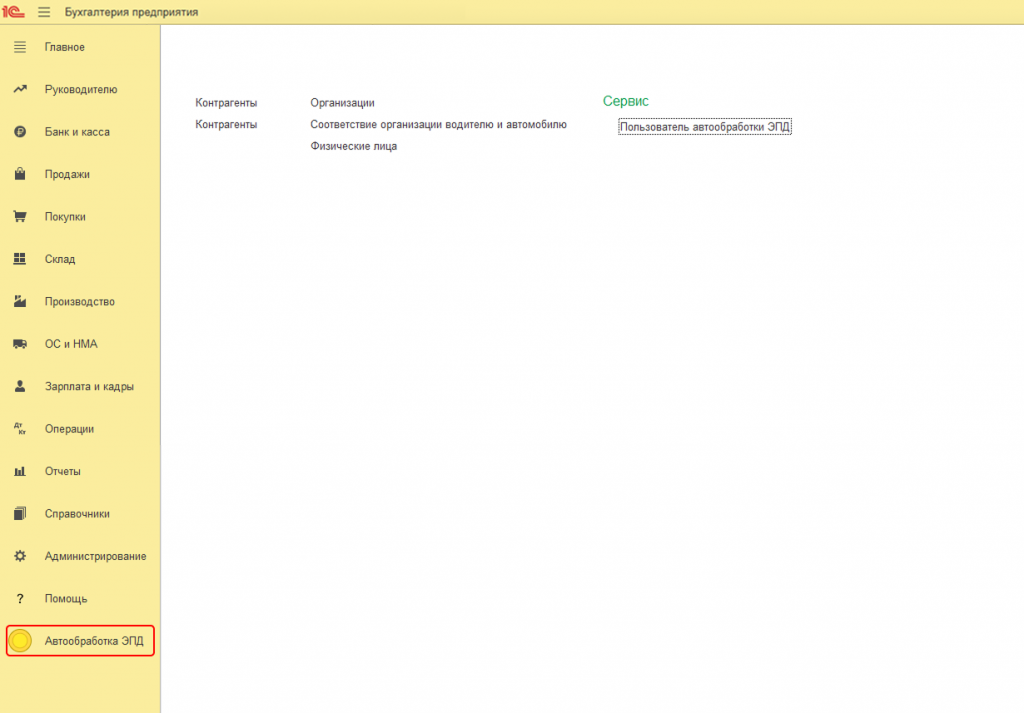Open ОС и НМА truck icon

point(20,344)
